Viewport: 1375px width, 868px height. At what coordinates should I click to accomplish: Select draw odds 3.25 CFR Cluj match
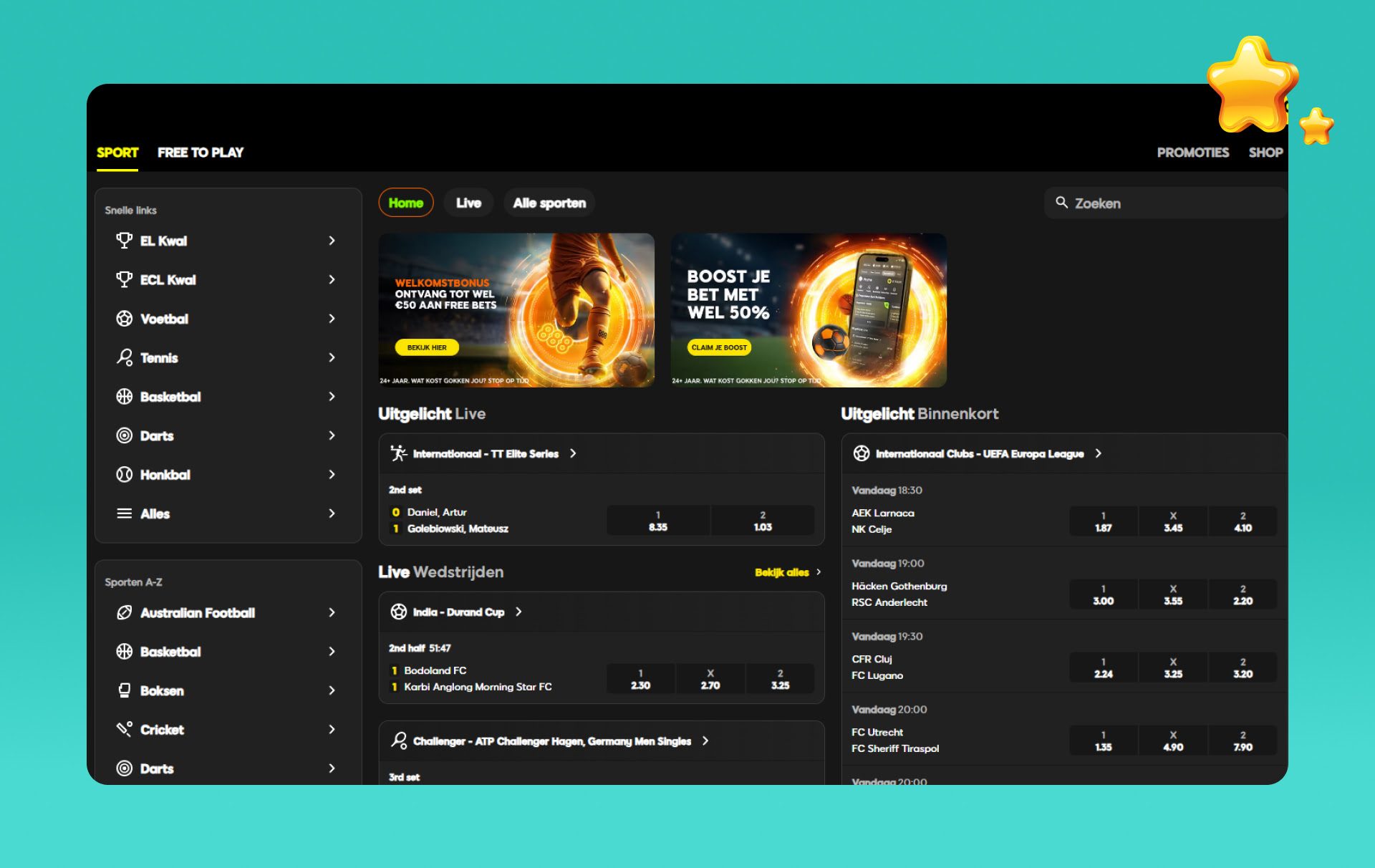point(1173,667)
